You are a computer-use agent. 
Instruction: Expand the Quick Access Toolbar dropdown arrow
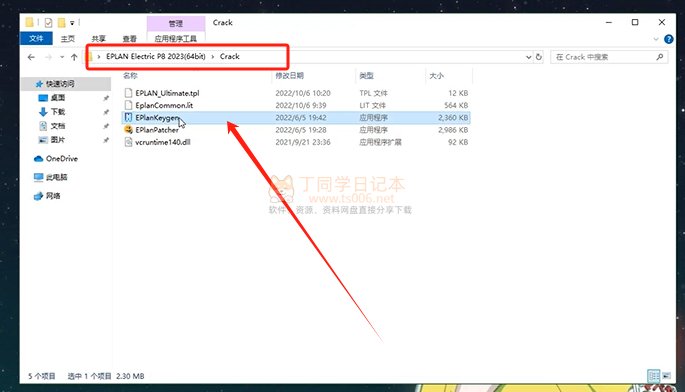point(72,23)
